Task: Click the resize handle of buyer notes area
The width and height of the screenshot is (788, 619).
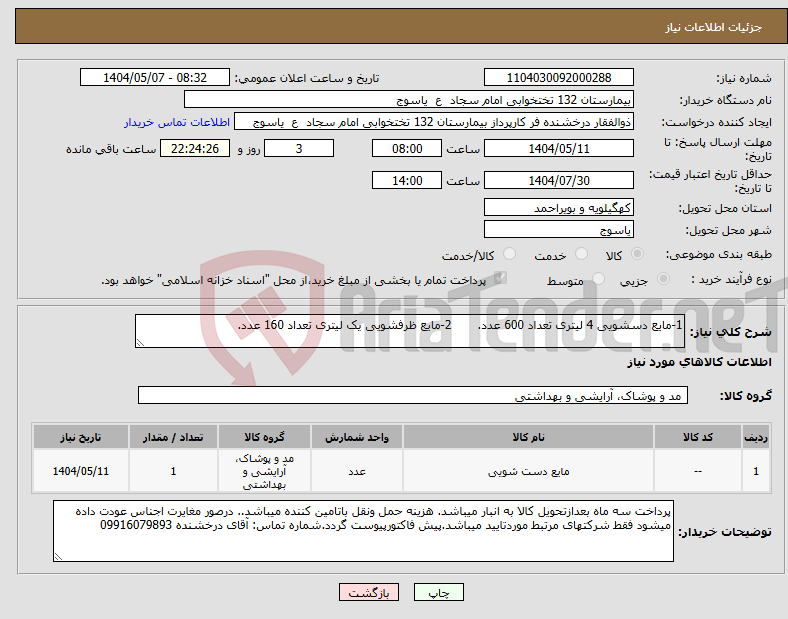Action: pyautogui.click(x=58, y=557)
